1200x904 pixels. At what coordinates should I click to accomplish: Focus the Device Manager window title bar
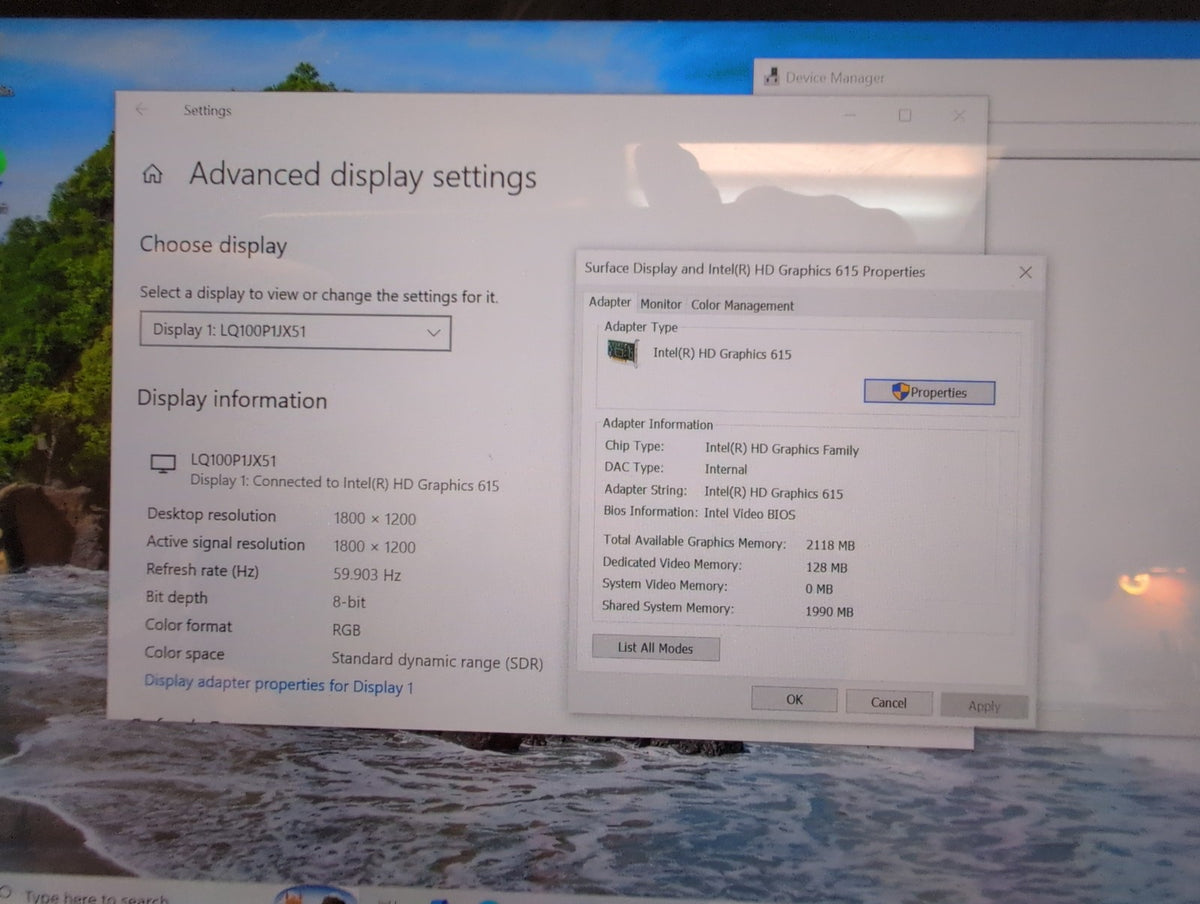click(x=976, y=78)
